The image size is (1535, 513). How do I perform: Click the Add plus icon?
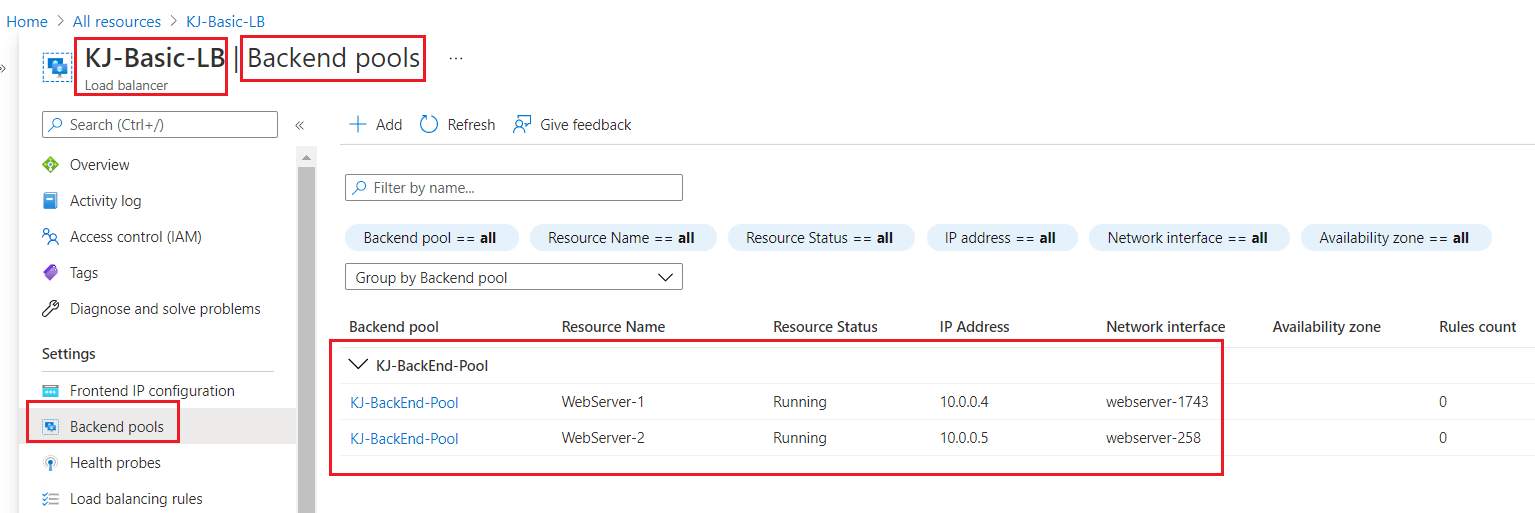[357, 124]
